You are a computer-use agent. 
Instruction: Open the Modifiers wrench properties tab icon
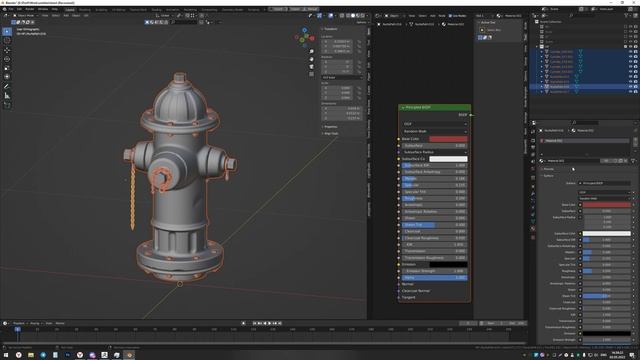533,194
